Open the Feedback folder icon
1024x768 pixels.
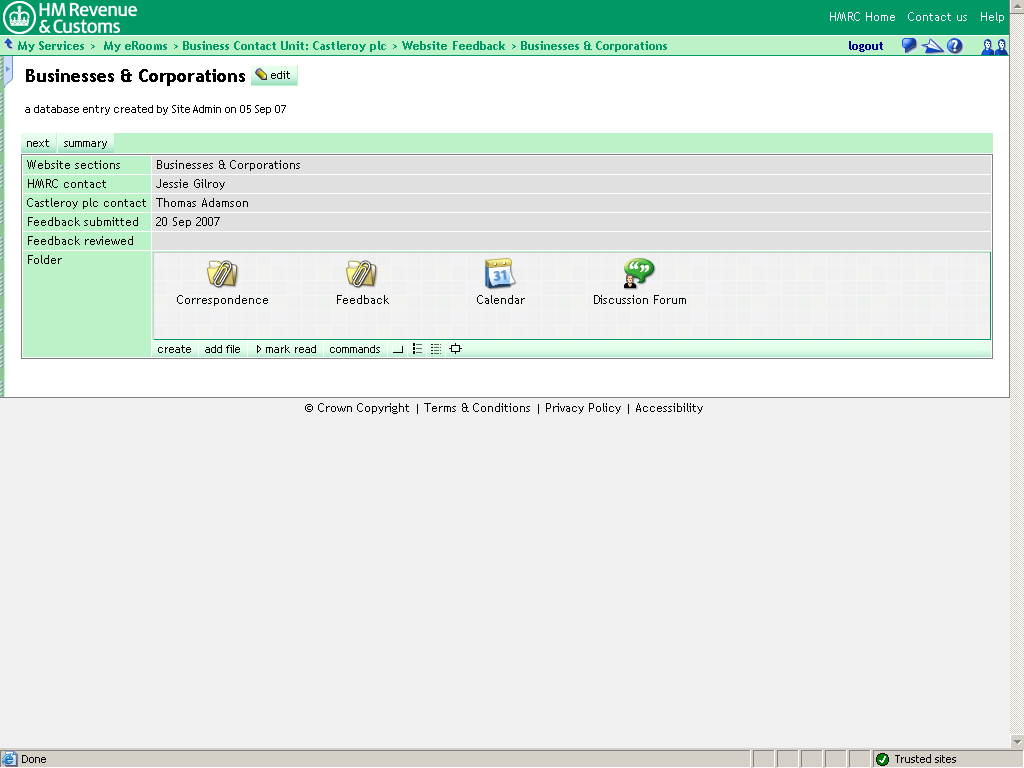[x=361, y=274]
